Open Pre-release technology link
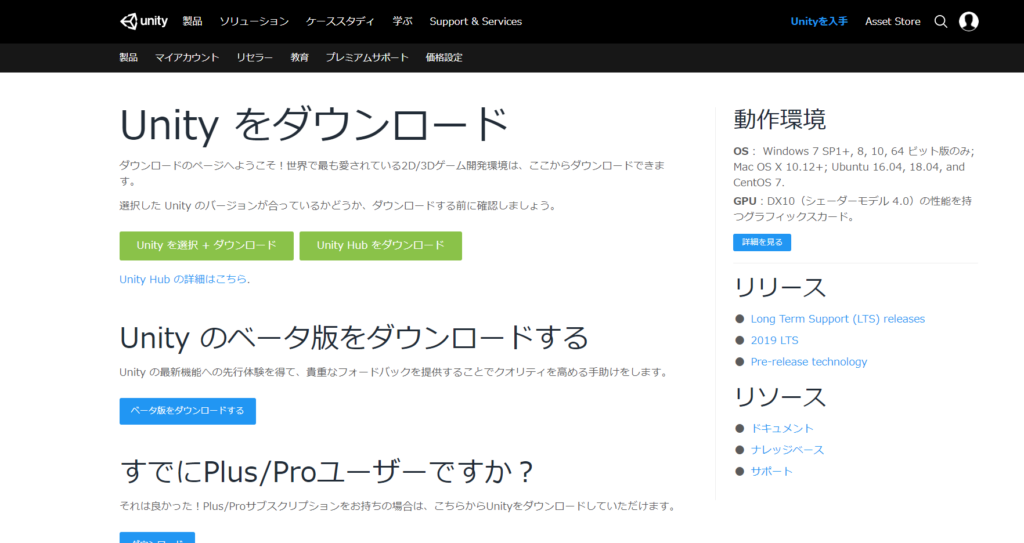The width and height of the screenshot is (1024, 543). tap(809, 362)
